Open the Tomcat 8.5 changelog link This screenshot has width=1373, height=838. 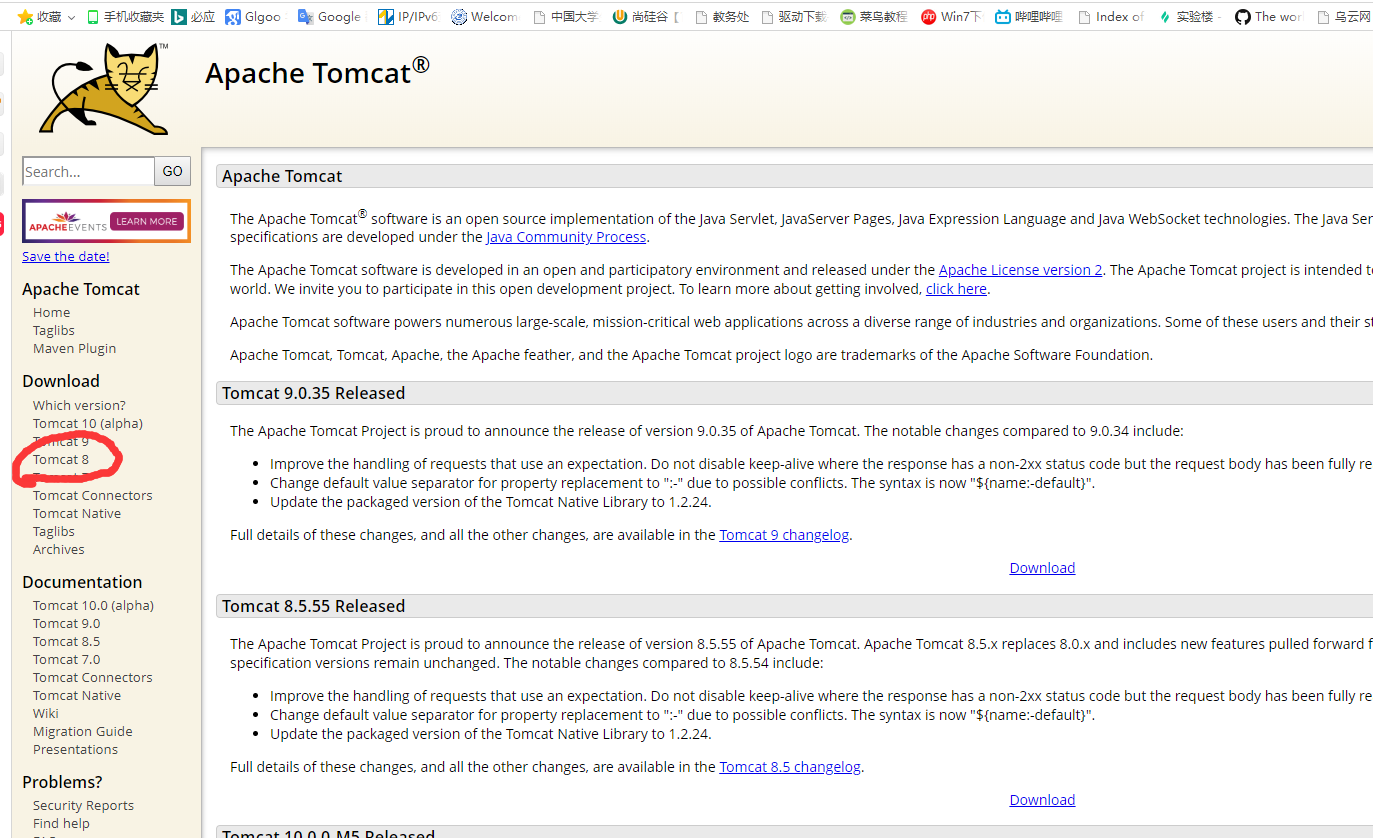click(x=790, y=767)
